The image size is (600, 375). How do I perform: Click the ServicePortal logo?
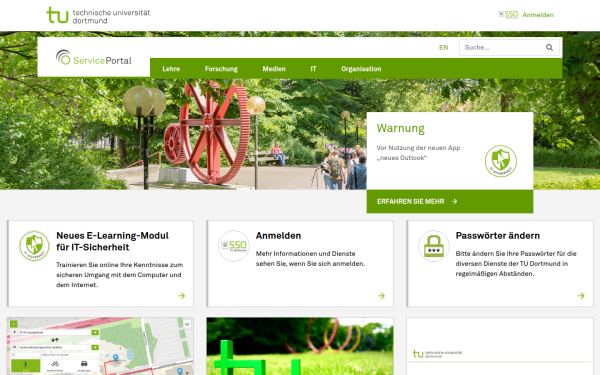[x=94, y=58]
